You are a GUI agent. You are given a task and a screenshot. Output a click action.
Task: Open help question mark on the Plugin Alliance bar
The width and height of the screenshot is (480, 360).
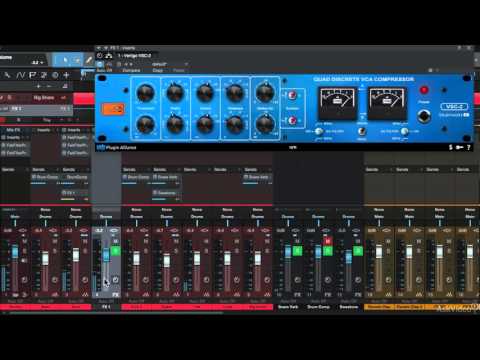click(x=469, y=147)
